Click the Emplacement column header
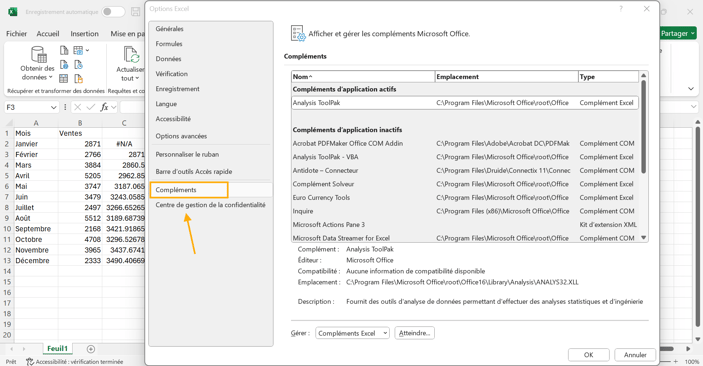The height and width of the screenshot is (366, 703). pos(507,77)
